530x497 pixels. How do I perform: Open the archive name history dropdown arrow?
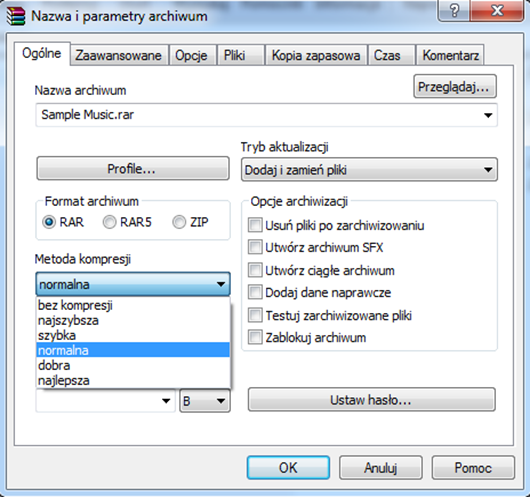point(488,115)
